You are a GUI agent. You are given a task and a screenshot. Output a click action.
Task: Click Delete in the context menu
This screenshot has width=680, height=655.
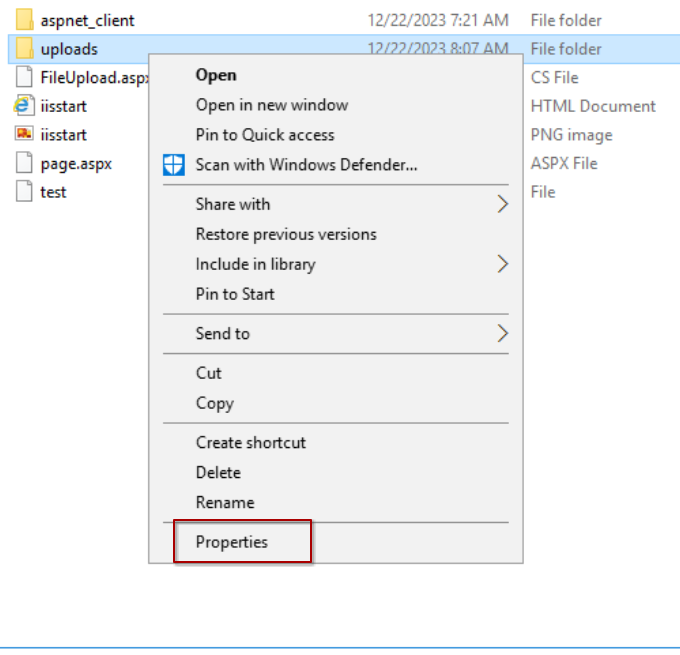click(x=218, y=472)
